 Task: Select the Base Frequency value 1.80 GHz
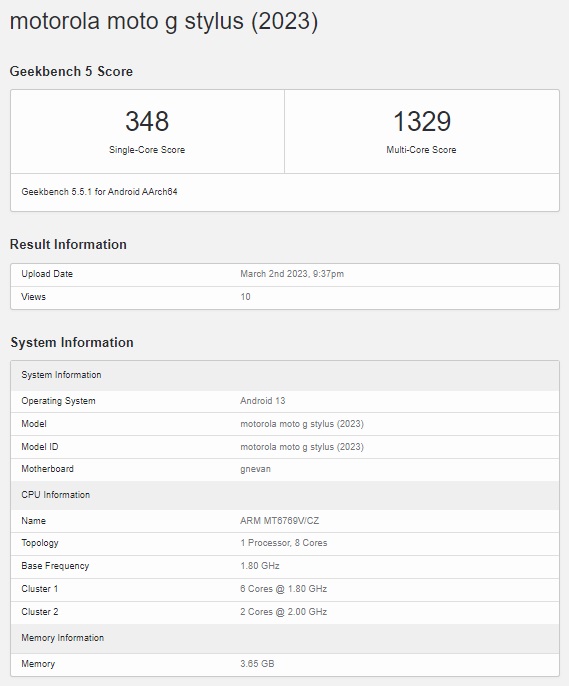pyautogui.click(x=260, y=566)
